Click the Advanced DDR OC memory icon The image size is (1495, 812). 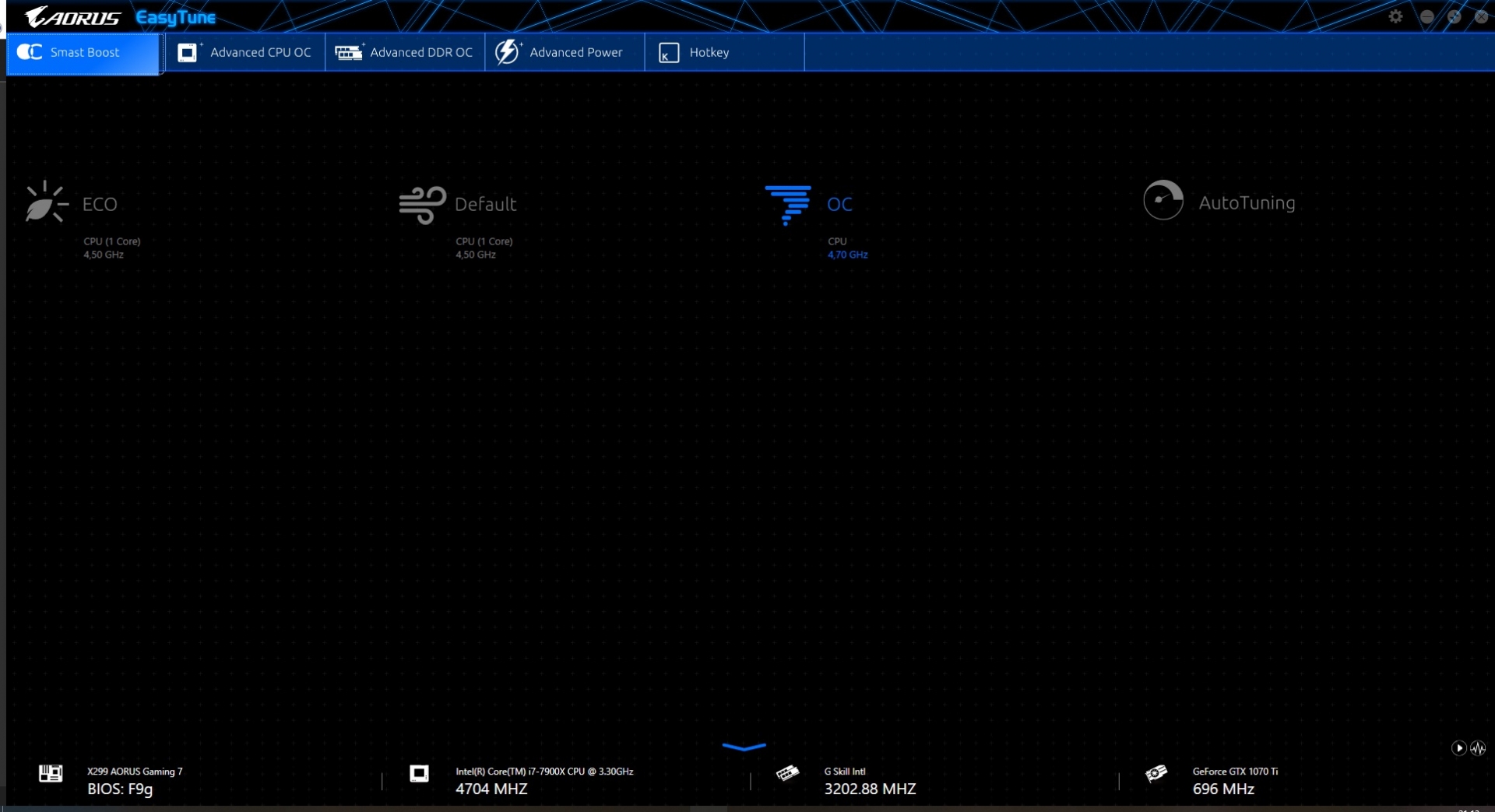pos(349,52)
